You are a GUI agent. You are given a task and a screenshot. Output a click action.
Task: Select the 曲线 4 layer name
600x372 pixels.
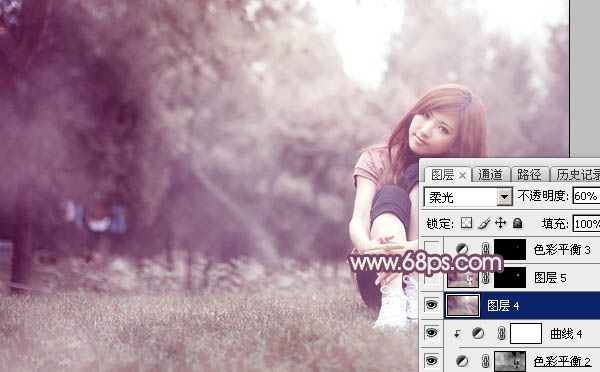566,334
